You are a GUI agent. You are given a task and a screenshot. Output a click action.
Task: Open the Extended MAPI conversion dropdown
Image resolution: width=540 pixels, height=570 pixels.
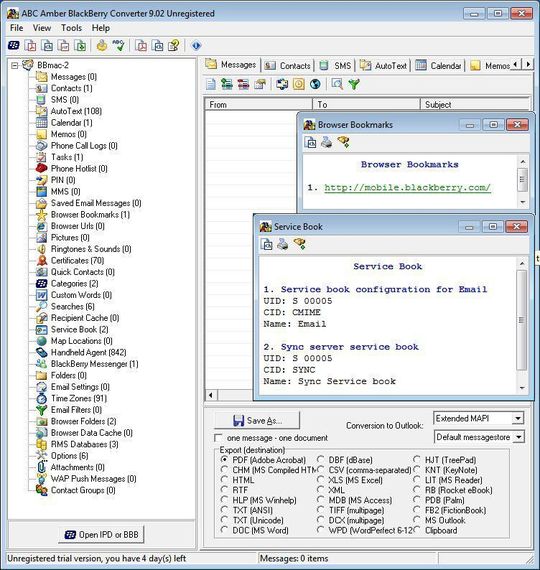tap(518, 418)
